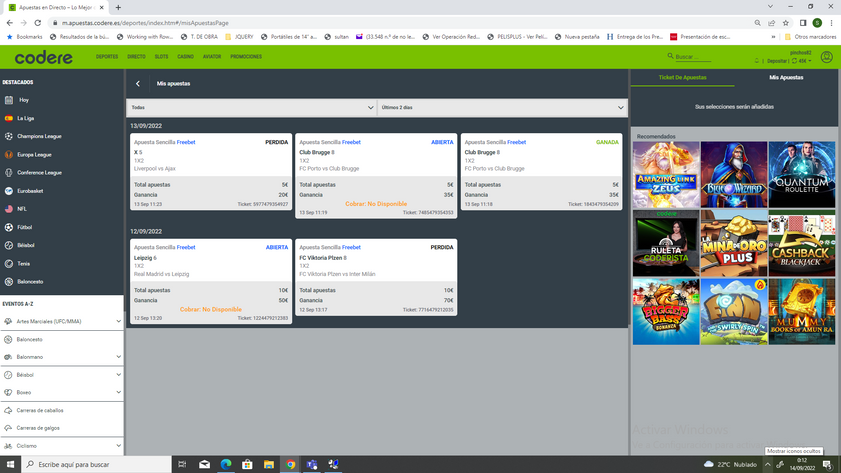Open Champions League in sidebar

click(x=39, y=136)
